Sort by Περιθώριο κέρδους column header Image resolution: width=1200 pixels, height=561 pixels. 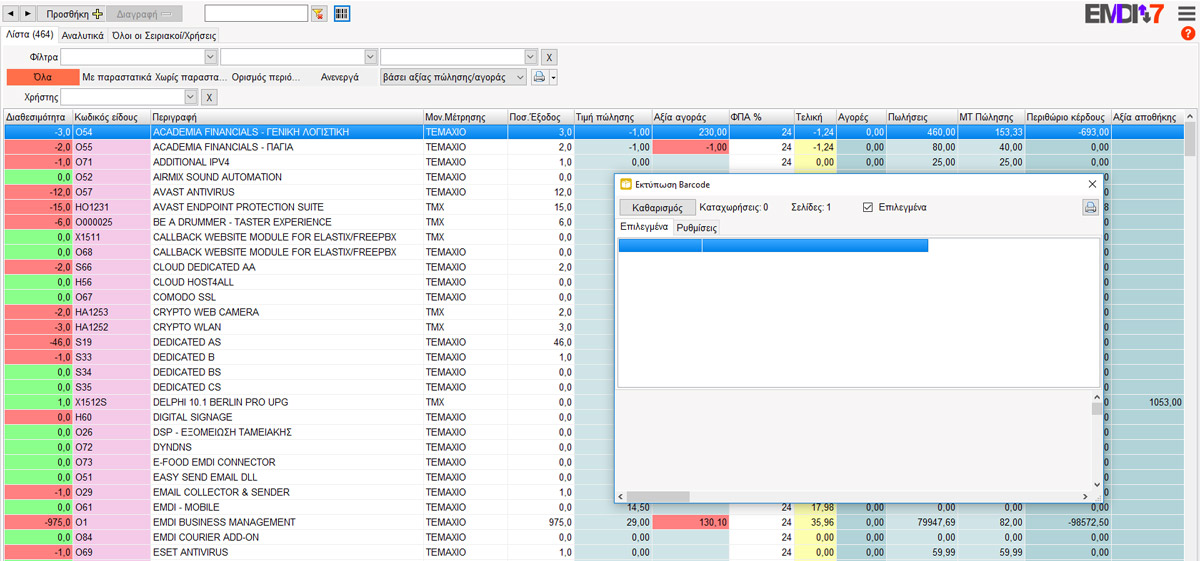point(1067,117)
